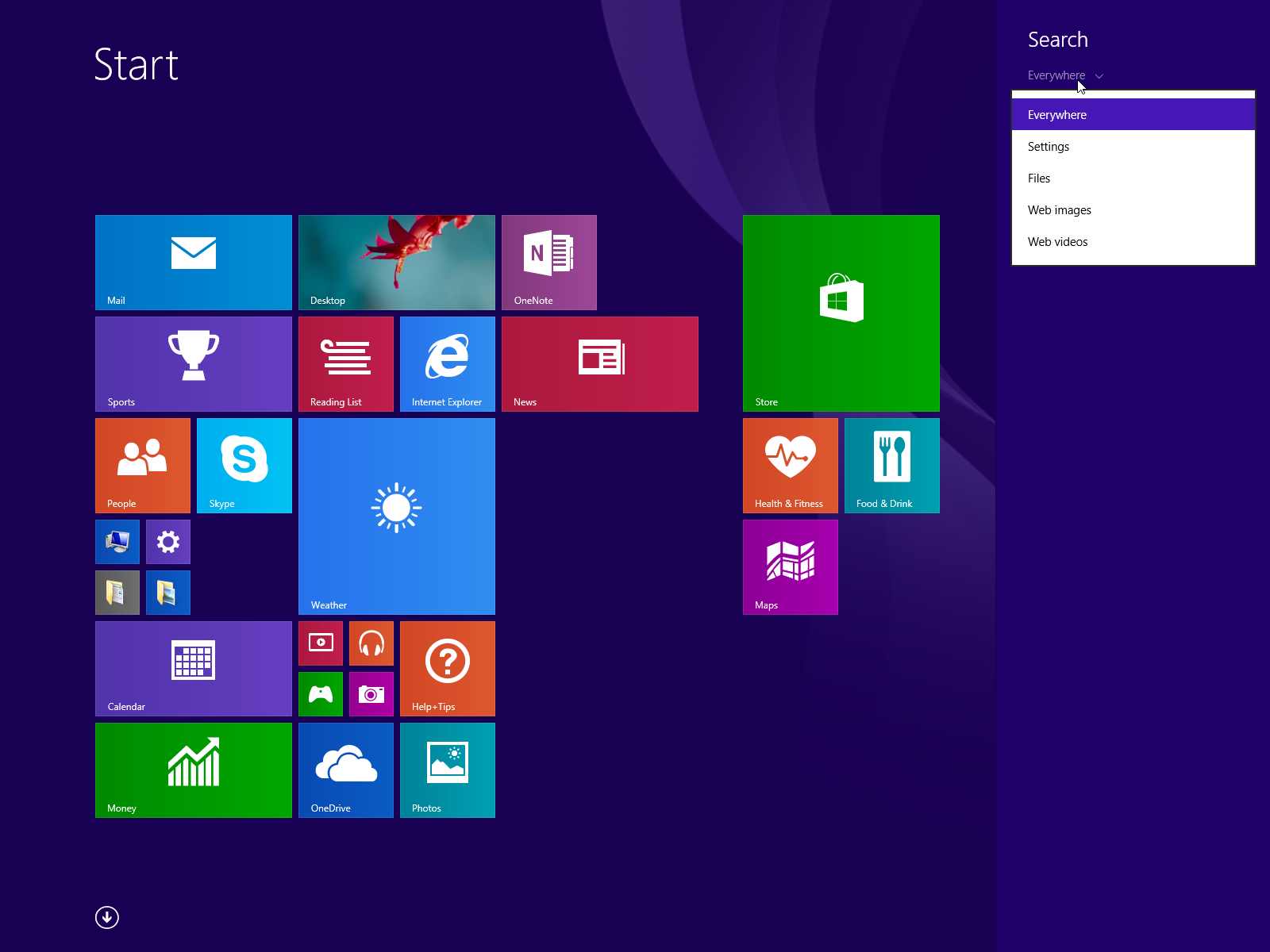Viewport: 1270px width, 952px height.
Task: Select Settings in the search scope list
Action: pos(1049,146)
